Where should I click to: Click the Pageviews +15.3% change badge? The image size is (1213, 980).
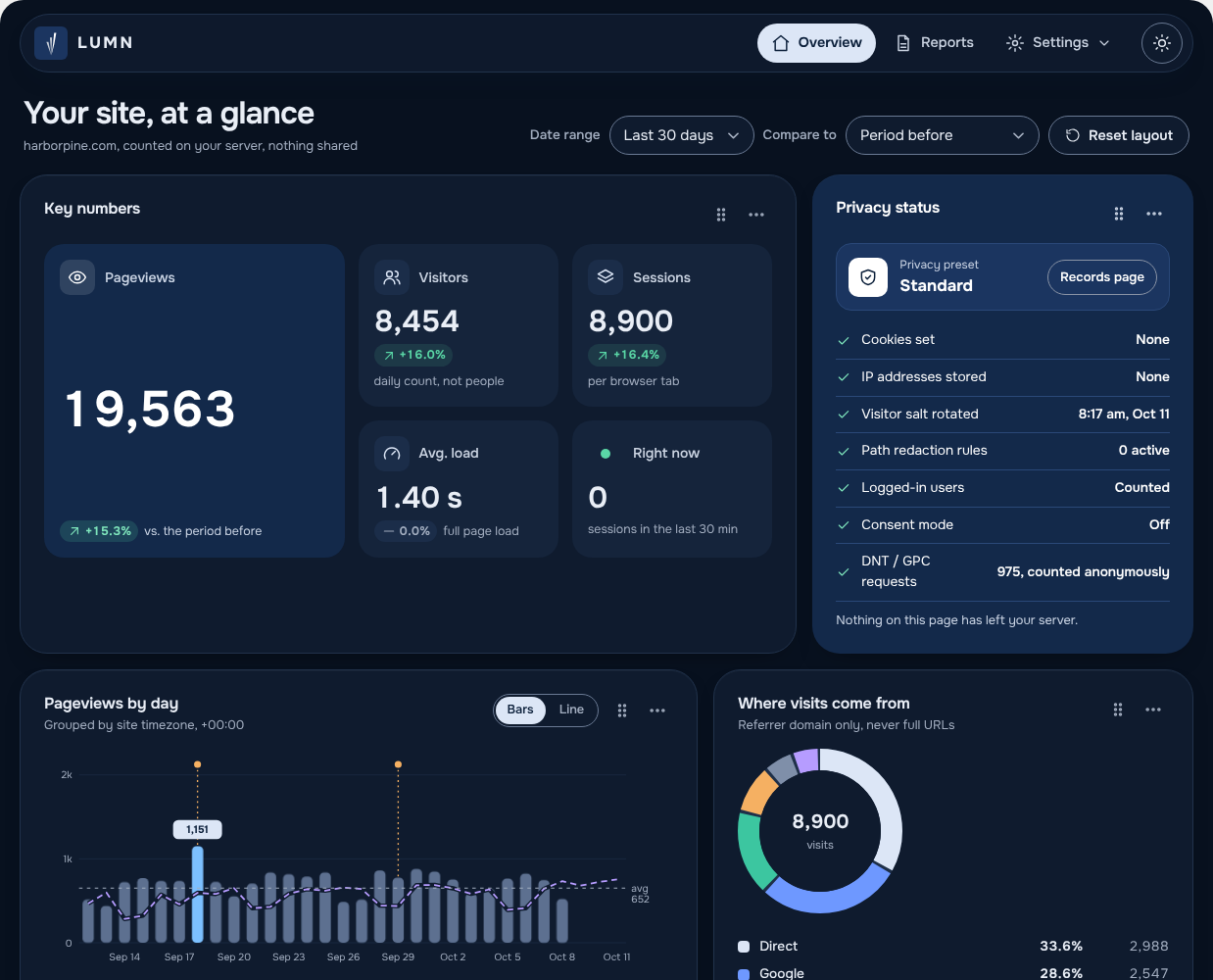coord(98,531)
